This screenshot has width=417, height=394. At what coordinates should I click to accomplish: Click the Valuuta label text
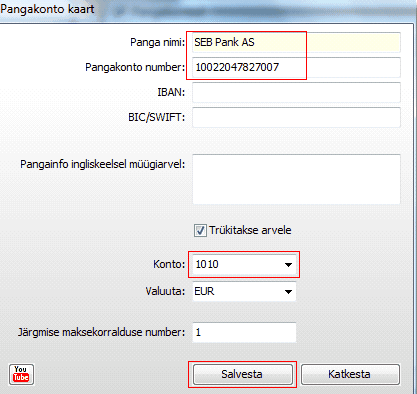(165, 291)
